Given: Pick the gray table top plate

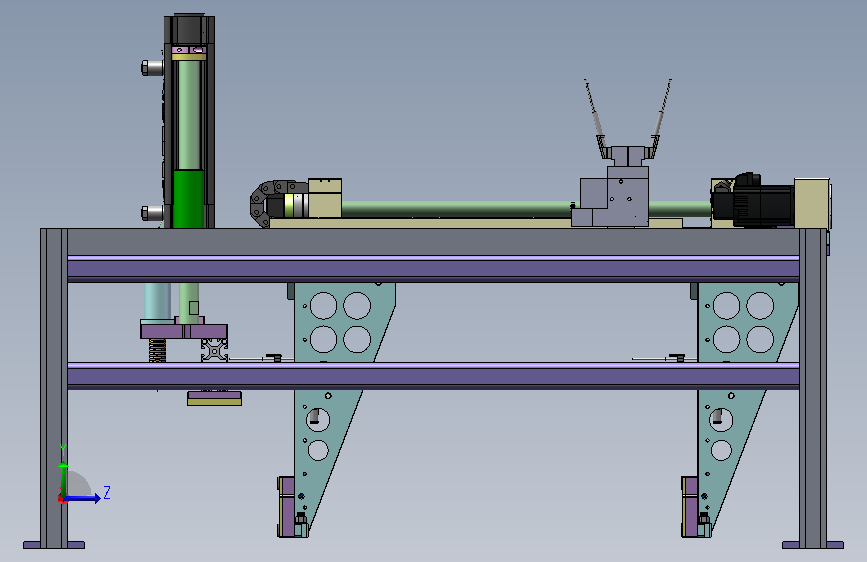Looking at the screenshot, I should 433,242.
